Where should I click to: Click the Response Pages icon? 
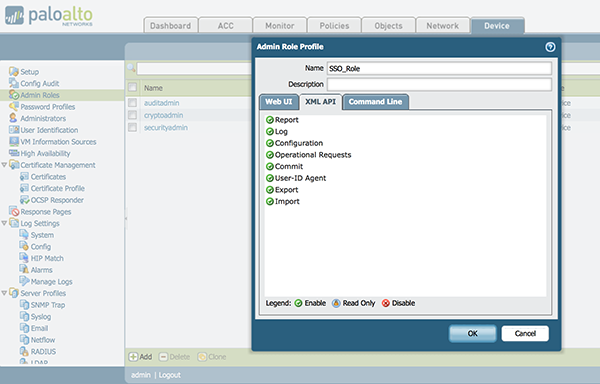14,212
